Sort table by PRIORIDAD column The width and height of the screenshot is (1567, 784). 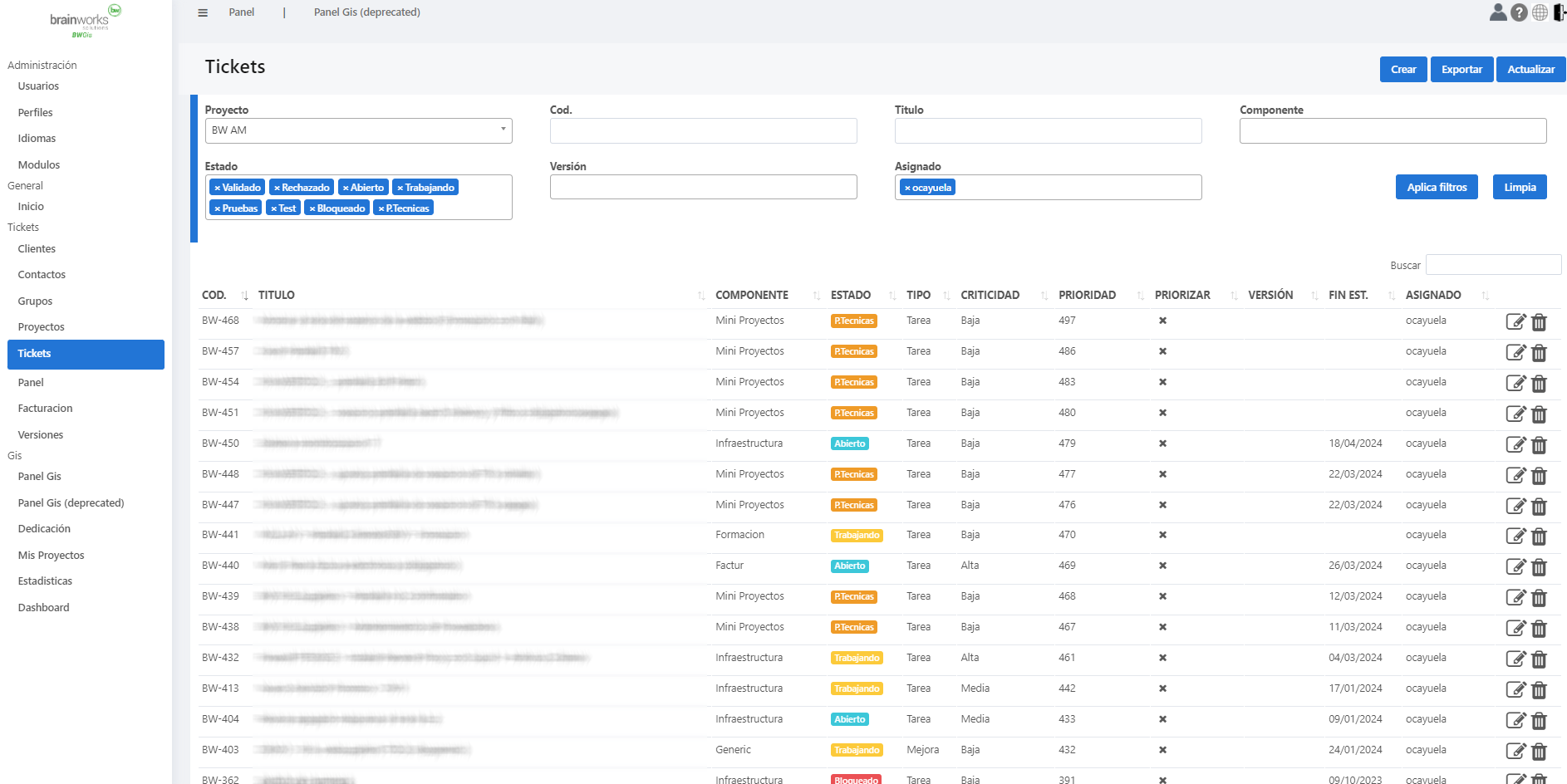pos(1101,295)
